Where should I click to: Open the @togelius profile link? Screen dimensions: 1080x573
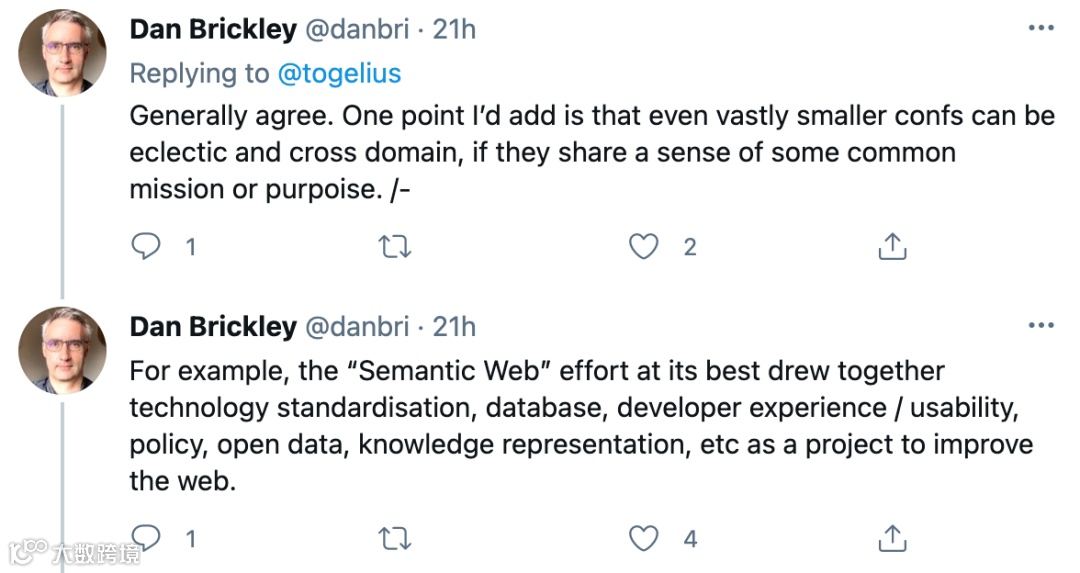point(339,73)
